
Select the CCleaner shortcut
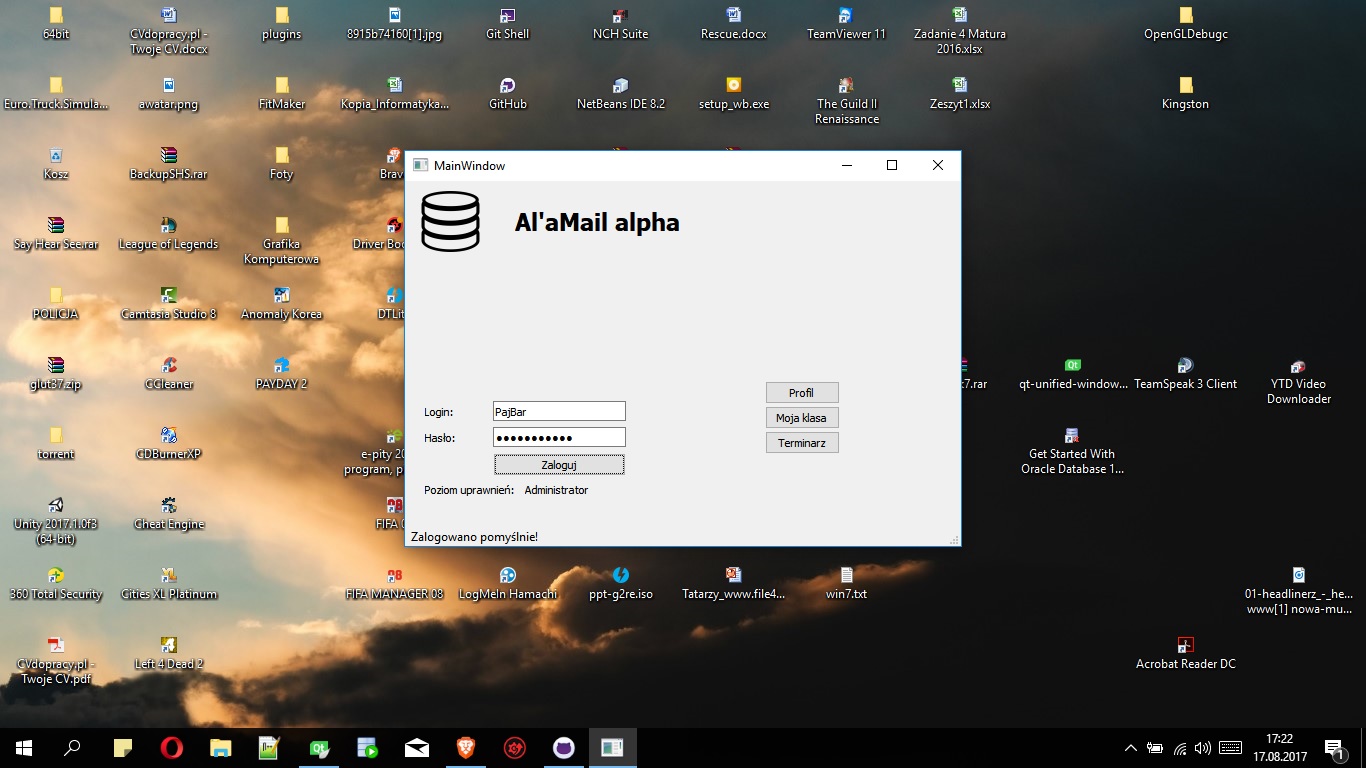pyautogui.click(x=168, y=374)
